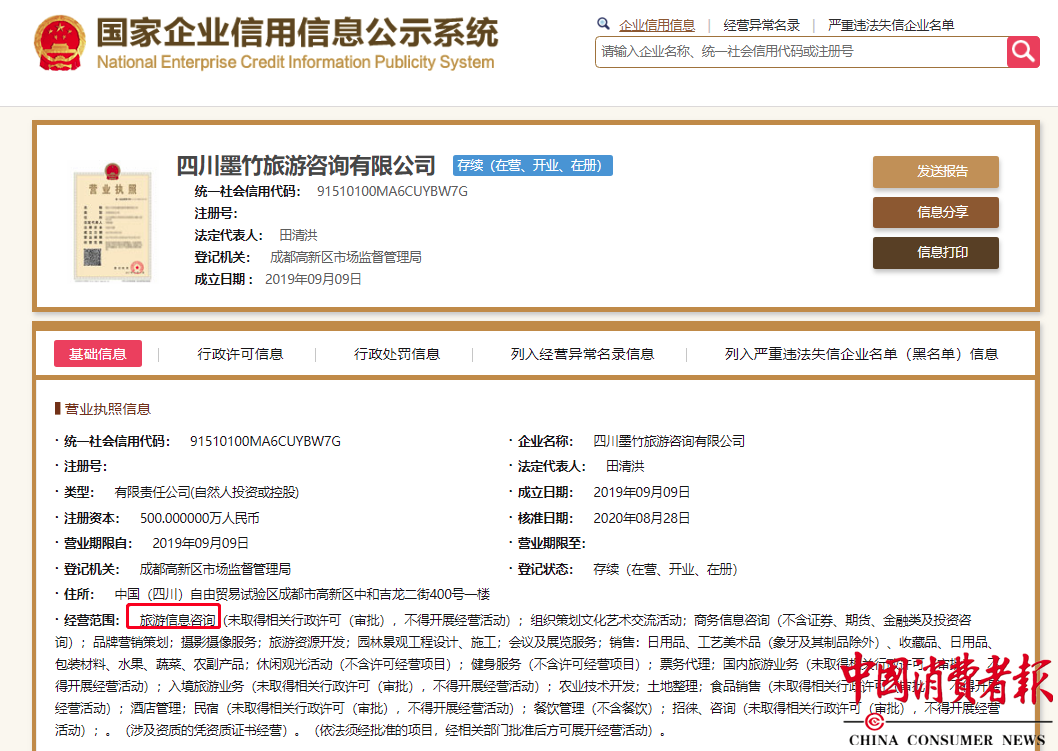Click the 核准日期 value 2020年08月28日
The height and width of the screenshot is (751, 1058).
point(642,518)
